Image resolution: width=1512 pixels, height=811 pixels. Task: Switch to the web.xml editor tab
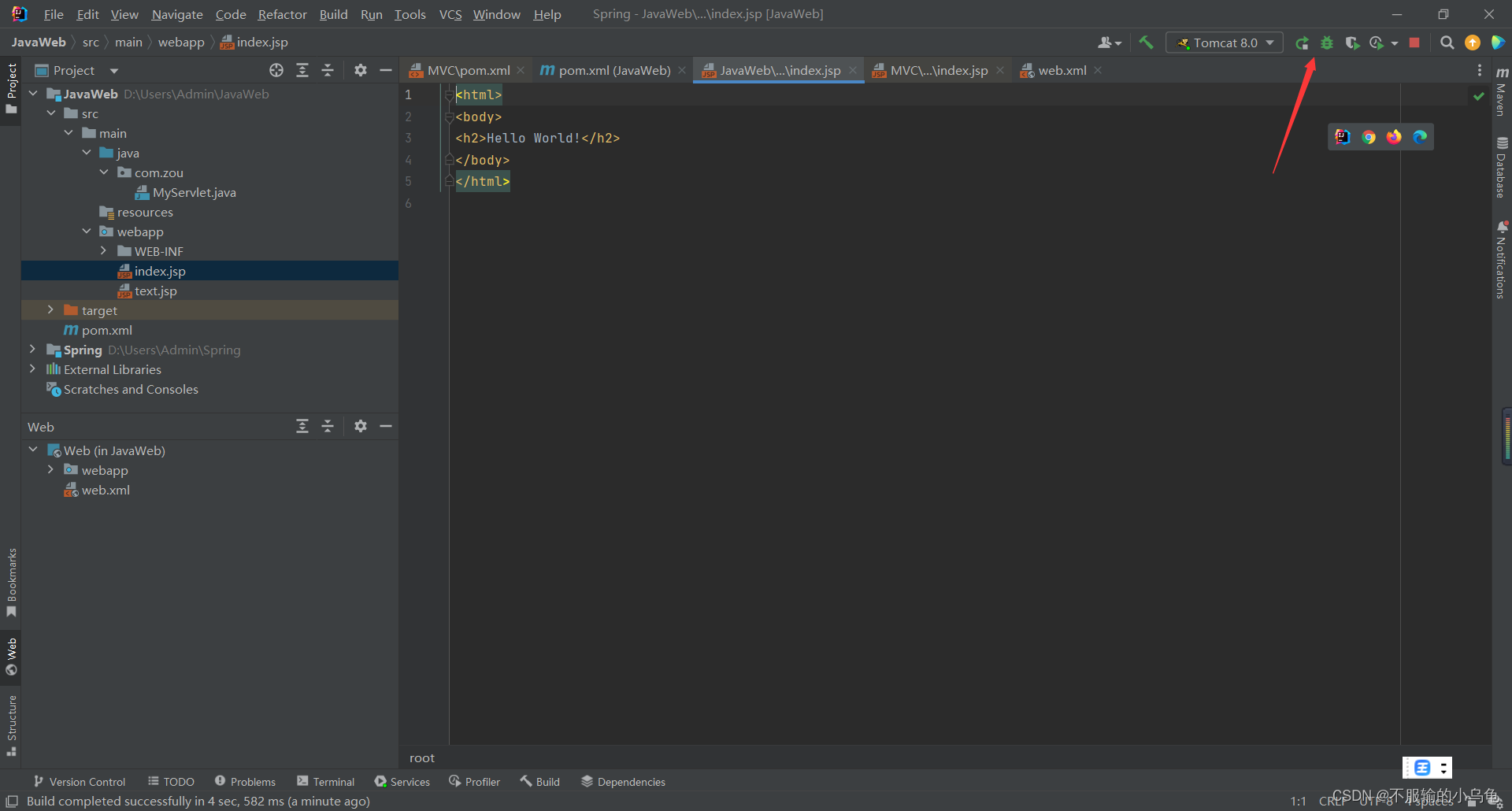pyautogui.click(x=1062, y=70)
